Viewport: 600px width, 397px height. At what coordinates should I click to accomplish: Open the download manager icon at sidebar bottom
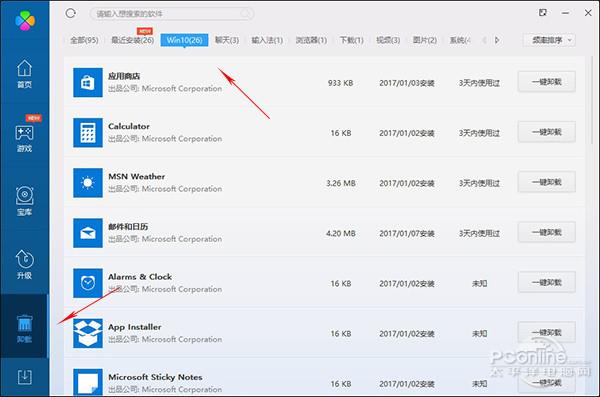pos(24,377)
